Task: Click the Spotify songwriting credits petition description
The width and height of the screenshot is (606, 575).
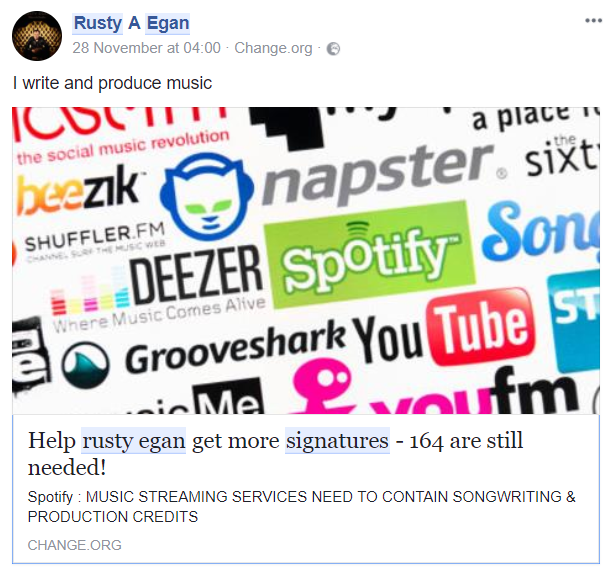Action: 301,506
